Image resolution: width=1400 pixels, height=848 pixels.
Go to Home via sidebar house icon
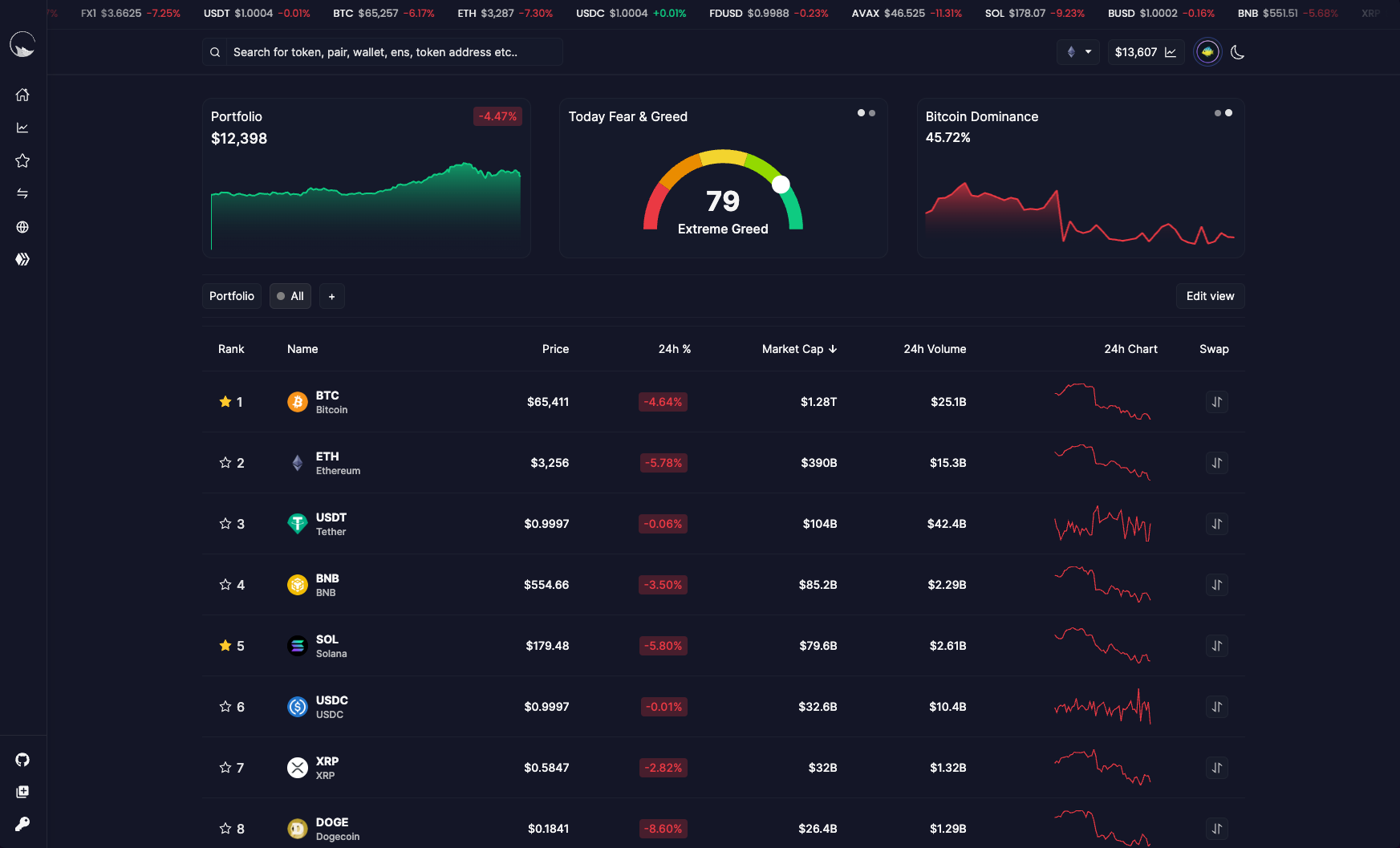click(22, 95)
